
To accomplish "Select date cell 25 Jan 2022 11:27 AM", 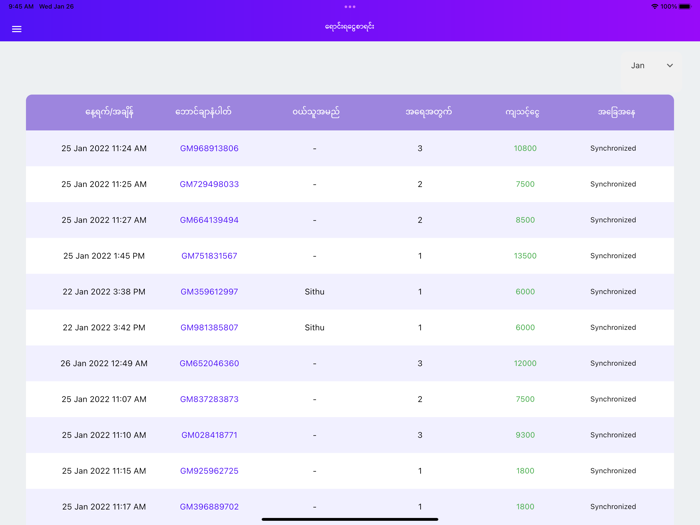I will [x=104, y=220].
